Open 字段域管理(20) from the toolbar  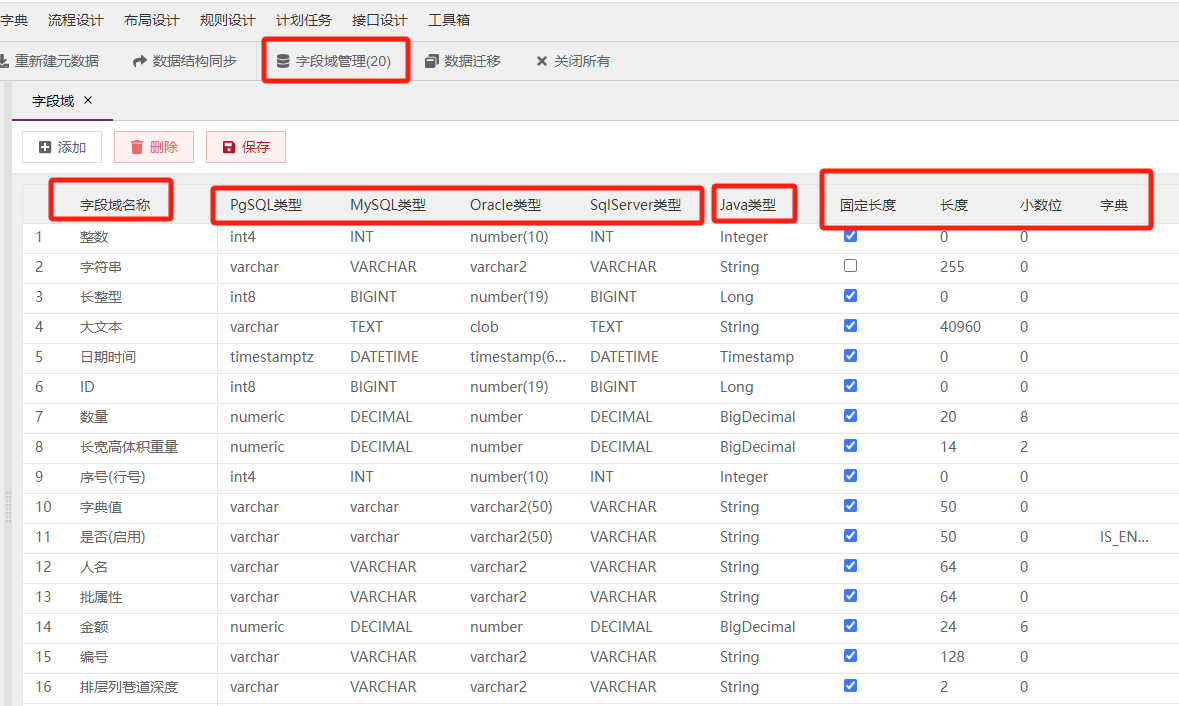pos(334,61)
